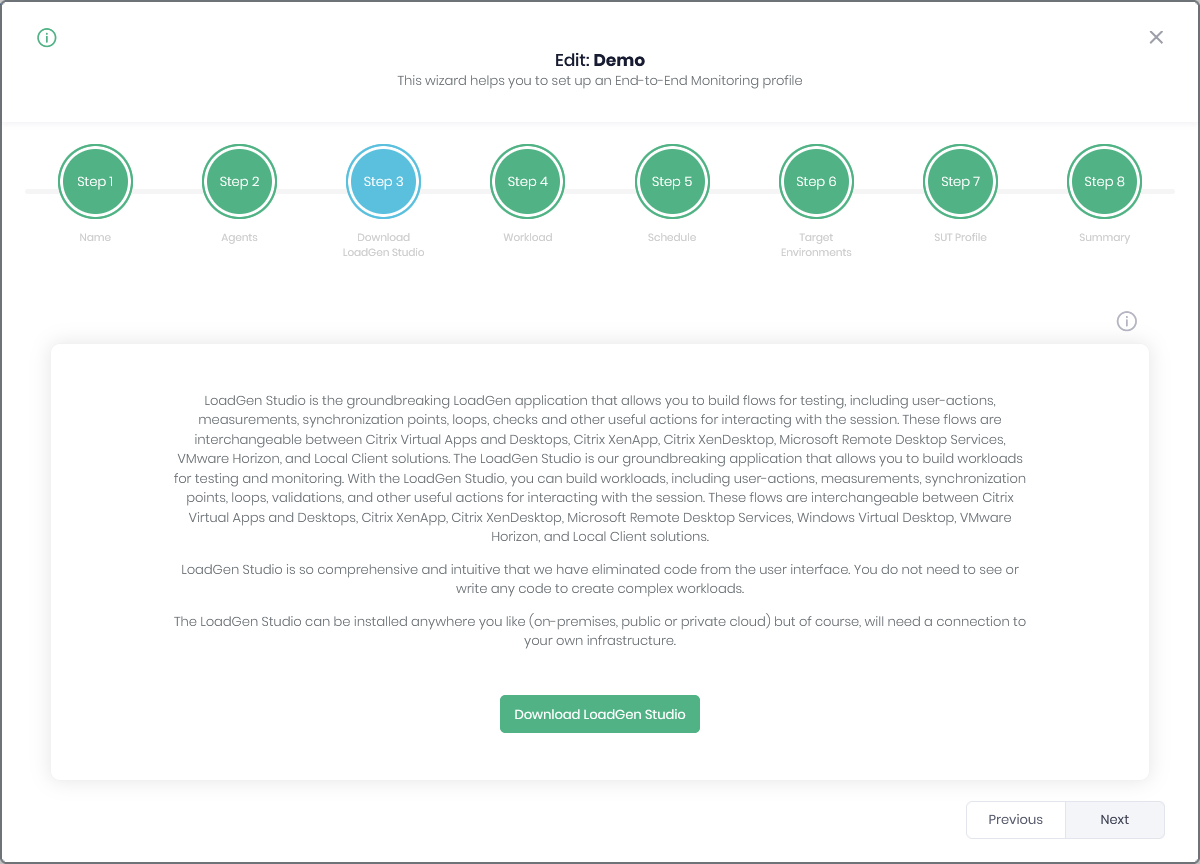This screenshot has width=1200, height=864.
Task: Click the green info icon top-left
Action: coord(47,38)
